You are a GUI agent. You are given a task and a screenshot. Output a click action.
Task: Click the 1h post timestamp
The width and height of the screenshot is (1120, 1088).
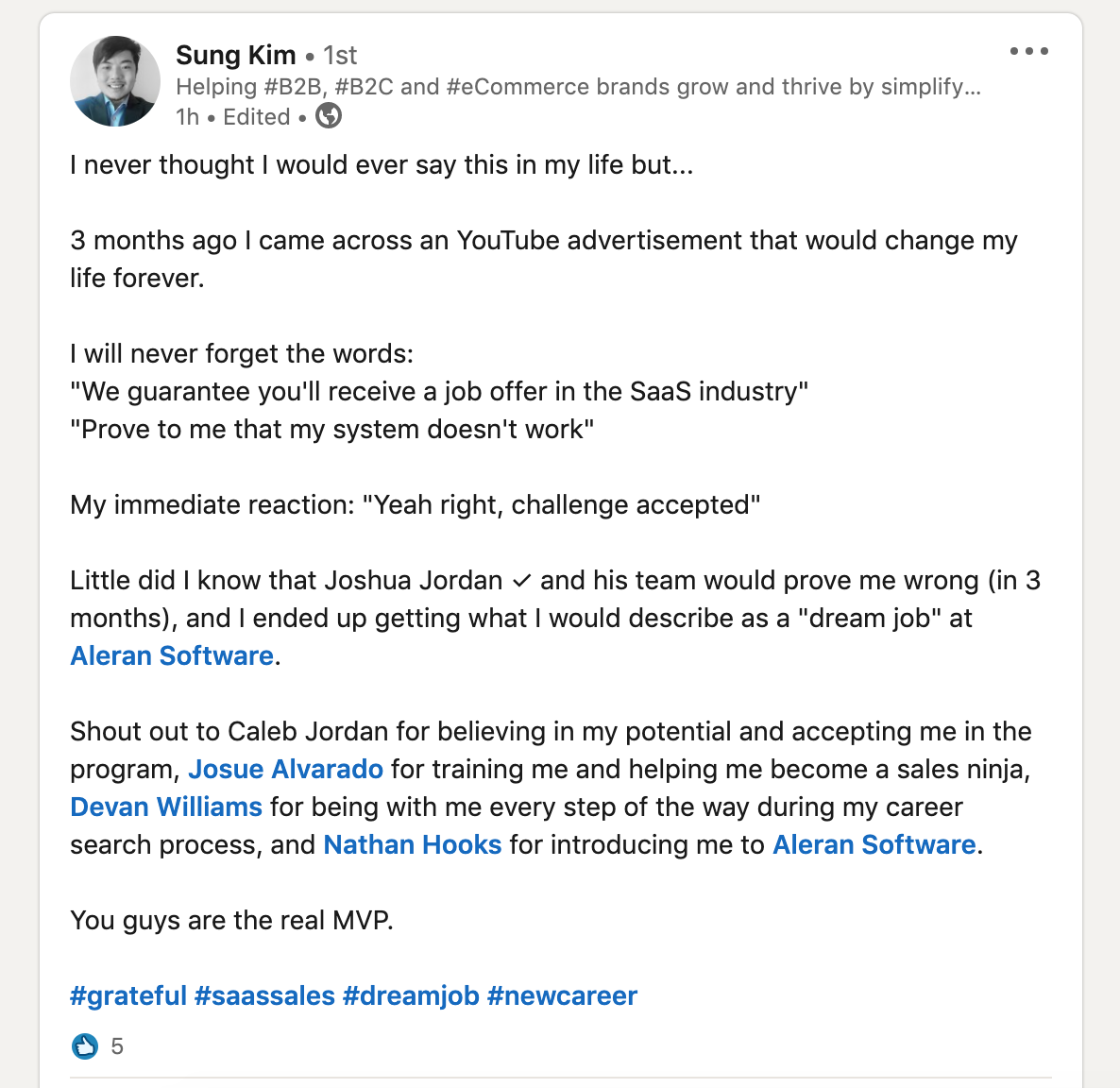pos(187,117)
